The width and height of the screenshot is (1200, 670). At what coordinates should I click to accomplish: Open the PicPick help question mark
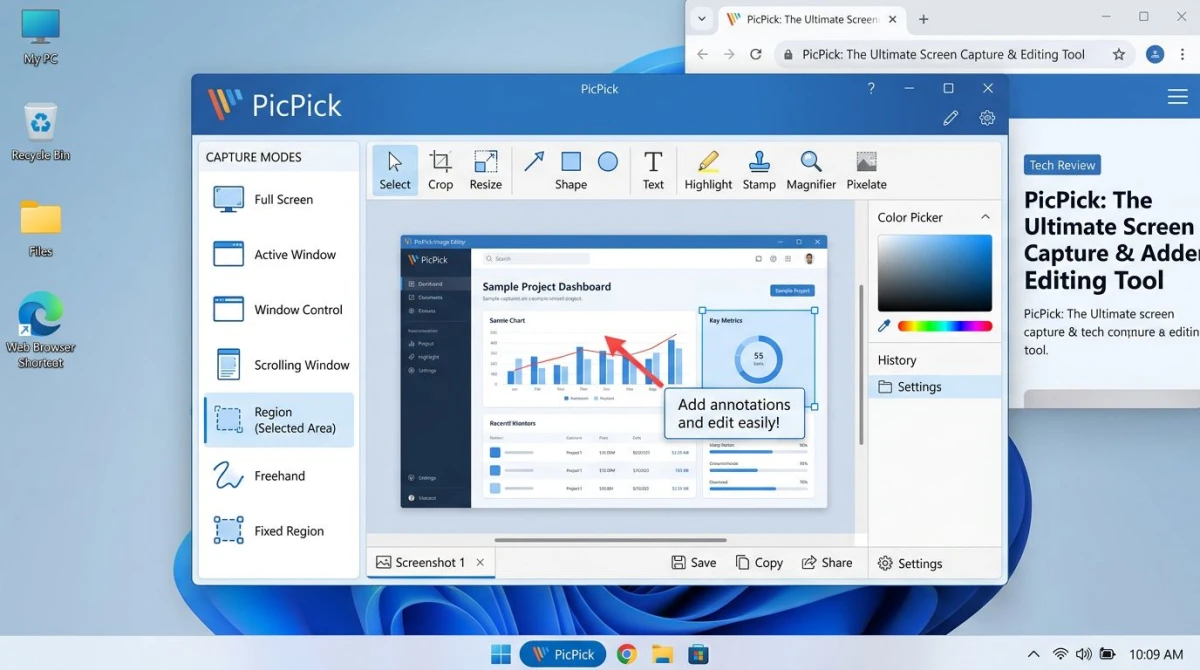click(871, 88)
